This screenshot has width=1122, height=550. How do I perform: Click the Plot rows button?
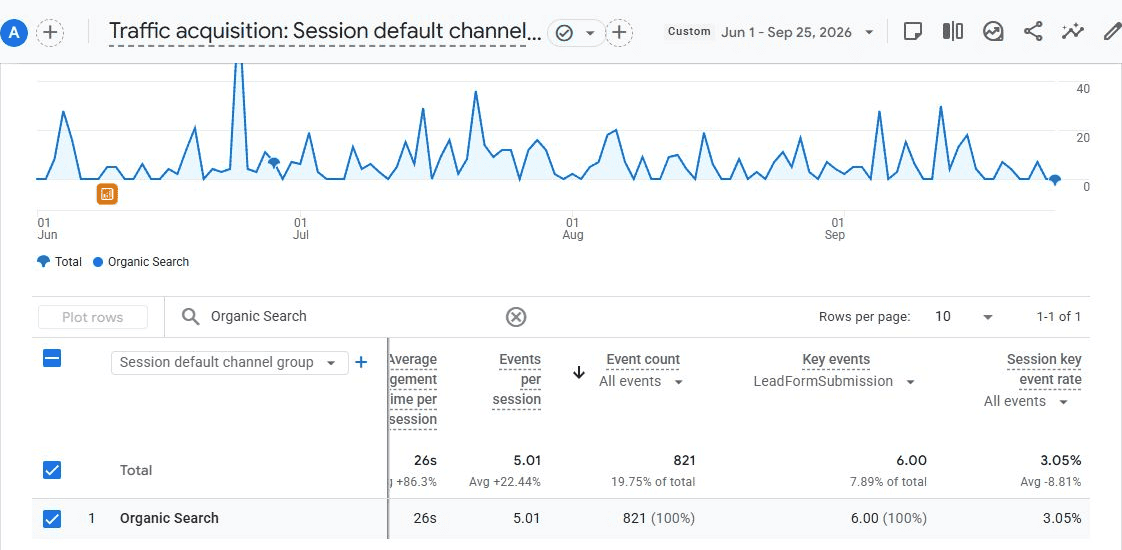click(x=92, y=318)
